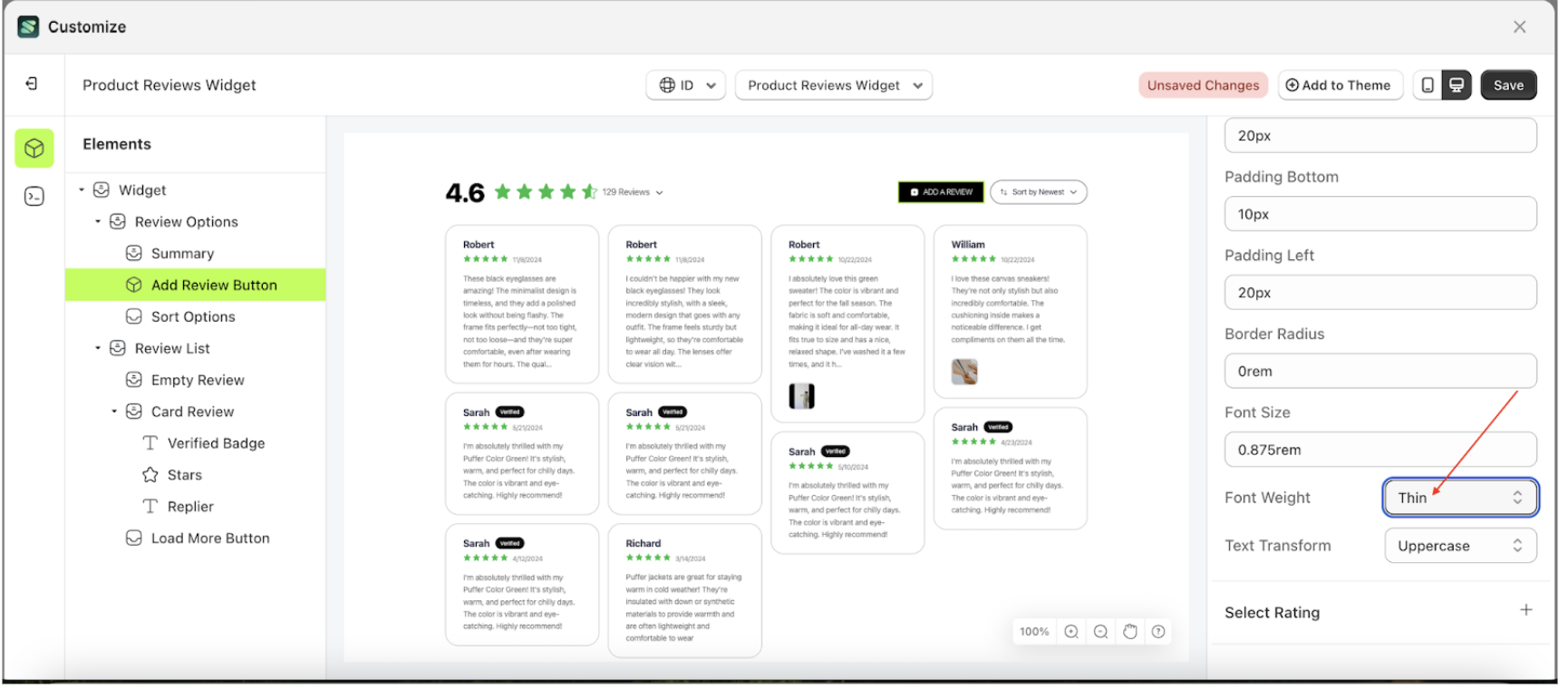Image resolution: width=1568 pixels, height=689 pixels.
Task: Open the Product Reviews Widget dropdown
Action: coord(834,85)
